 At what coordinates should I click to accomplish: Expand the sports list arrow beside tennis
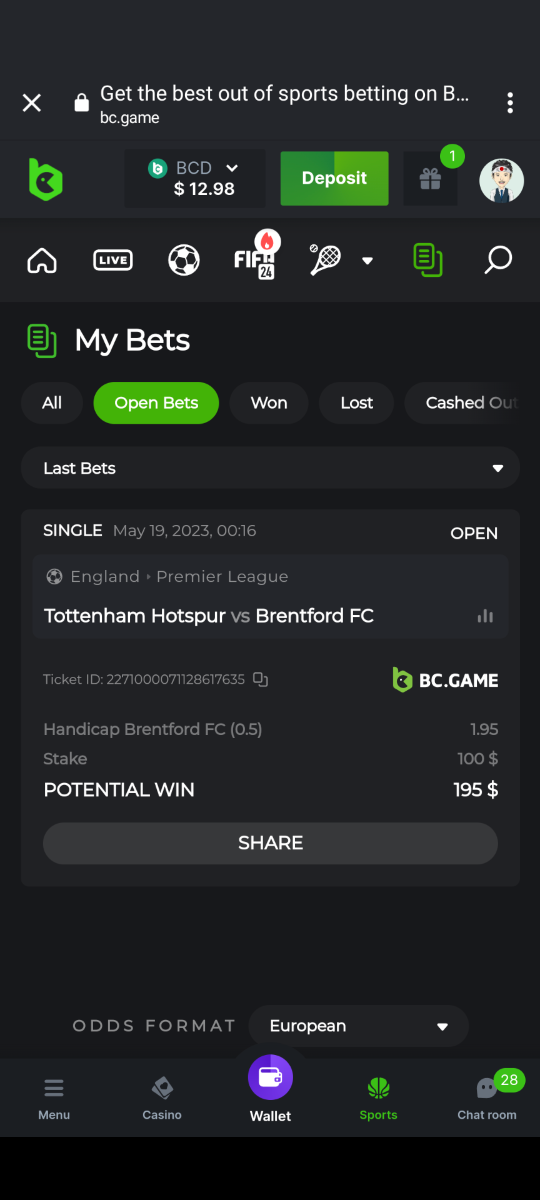367,261
